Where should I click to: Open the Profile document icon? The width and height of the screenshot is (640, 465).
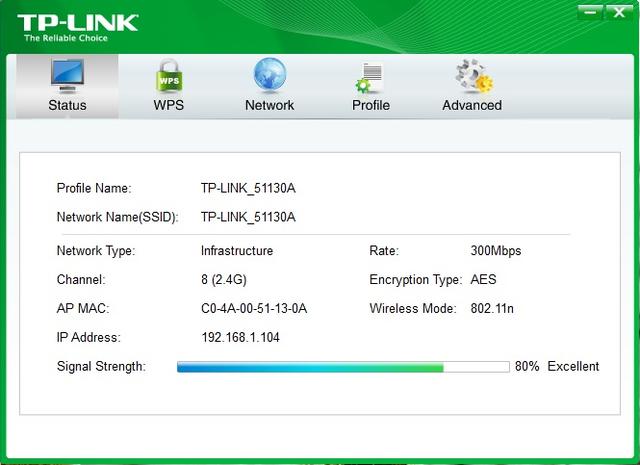click(369, 78)
